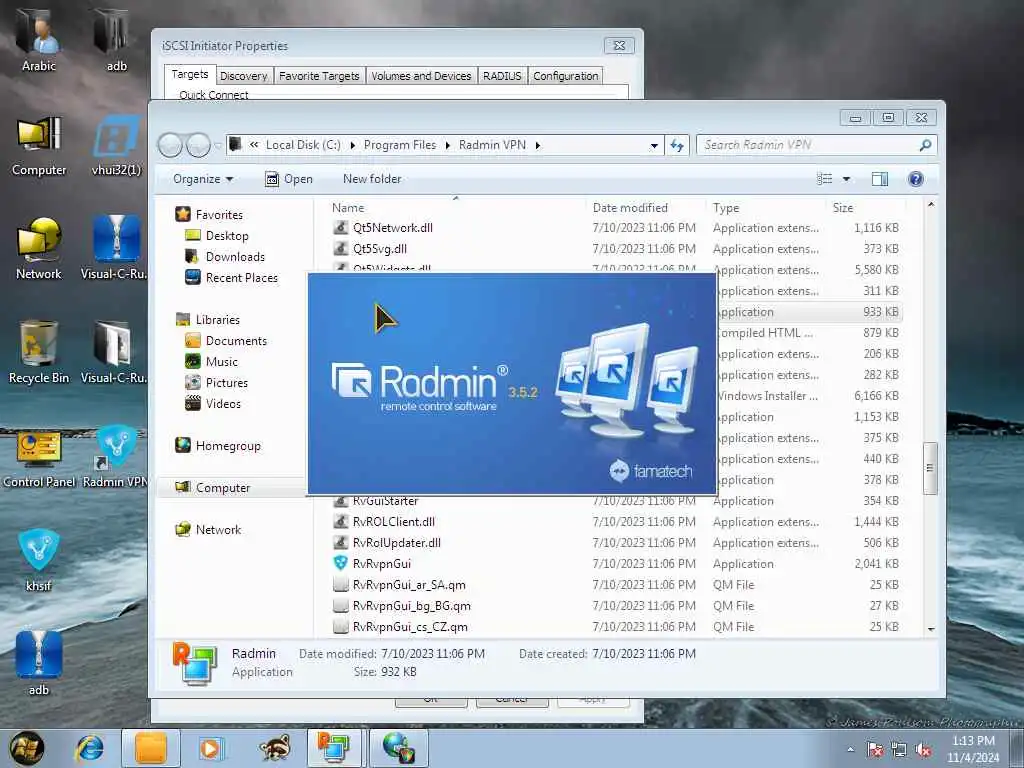This screenshot has width=1024, height=768.
Task: Select Downloads in the navigation pane
Action: pyautogui.click(x=235, y=257)
